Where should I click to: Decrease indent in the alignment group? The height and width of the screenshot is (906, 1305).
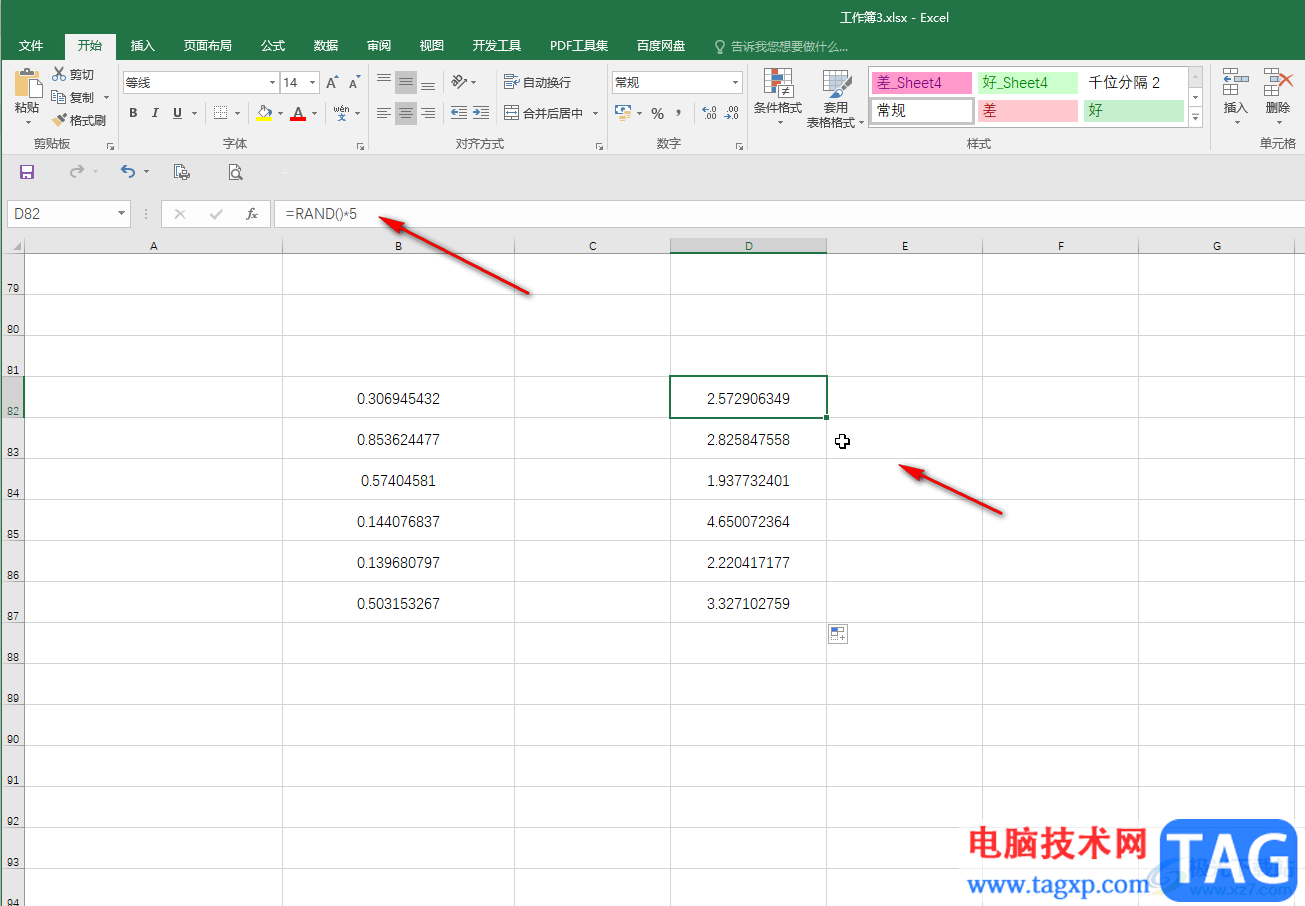pyautogui.click(x=459, y=113)
